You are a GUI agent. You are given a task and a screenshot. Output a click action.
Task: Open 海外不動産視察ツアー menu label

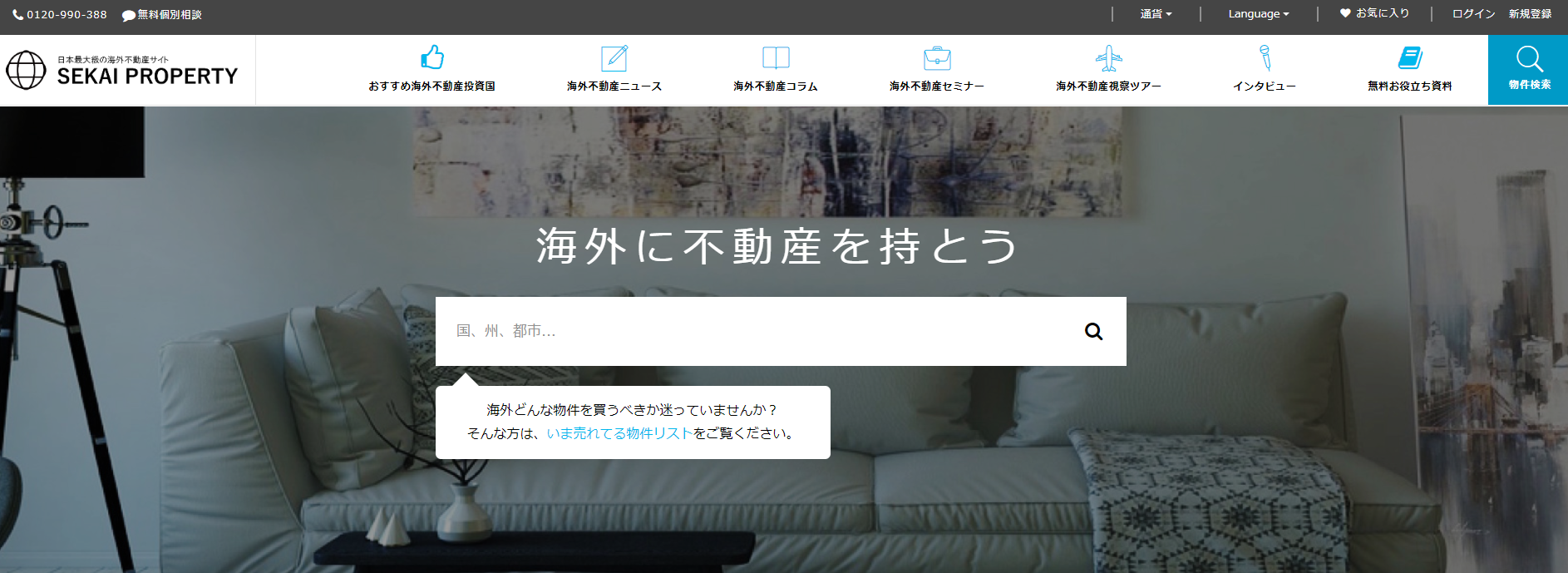[1108, 86]
